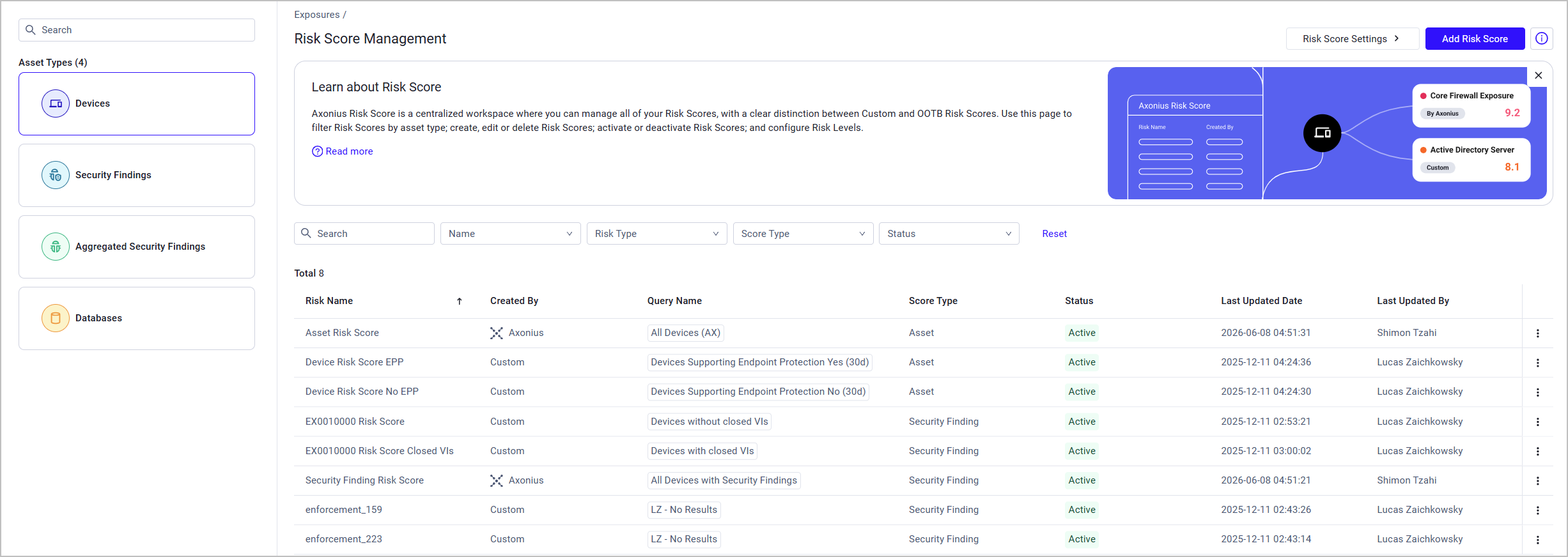Open the Status filter dropdown

949,234
